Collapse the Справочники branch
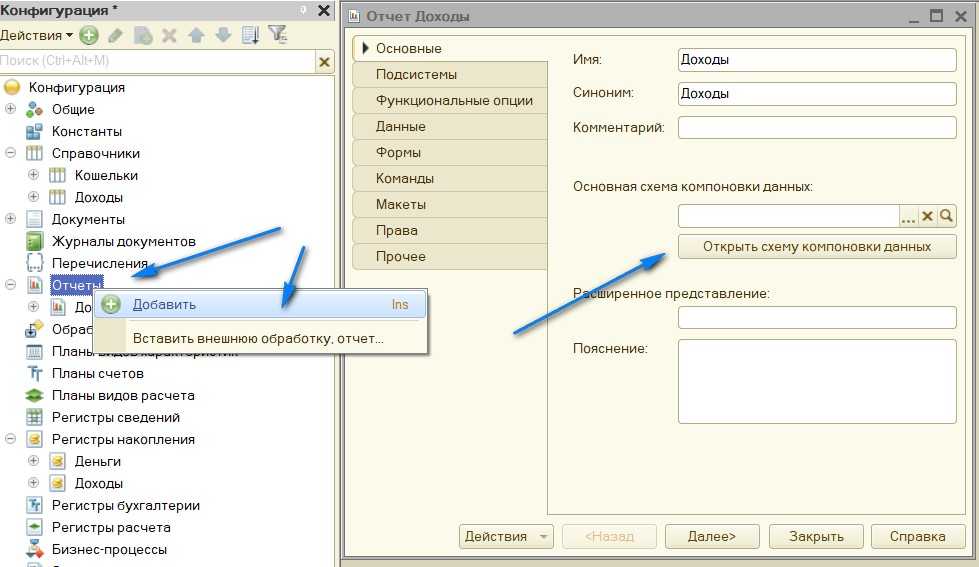The height and width of the screenshot is (567, 979). click(x=11, y=152)
